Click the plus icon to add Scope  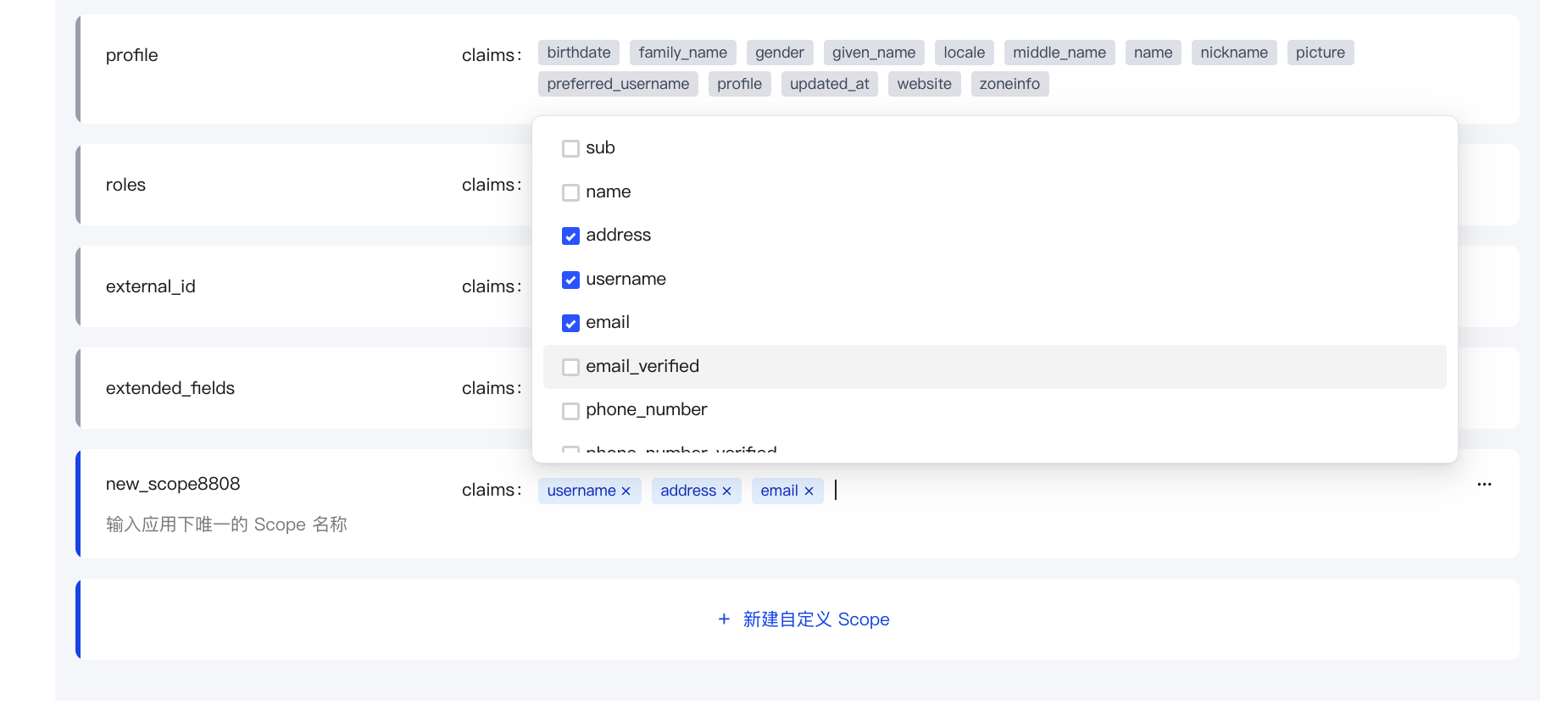tap(724, 619)
